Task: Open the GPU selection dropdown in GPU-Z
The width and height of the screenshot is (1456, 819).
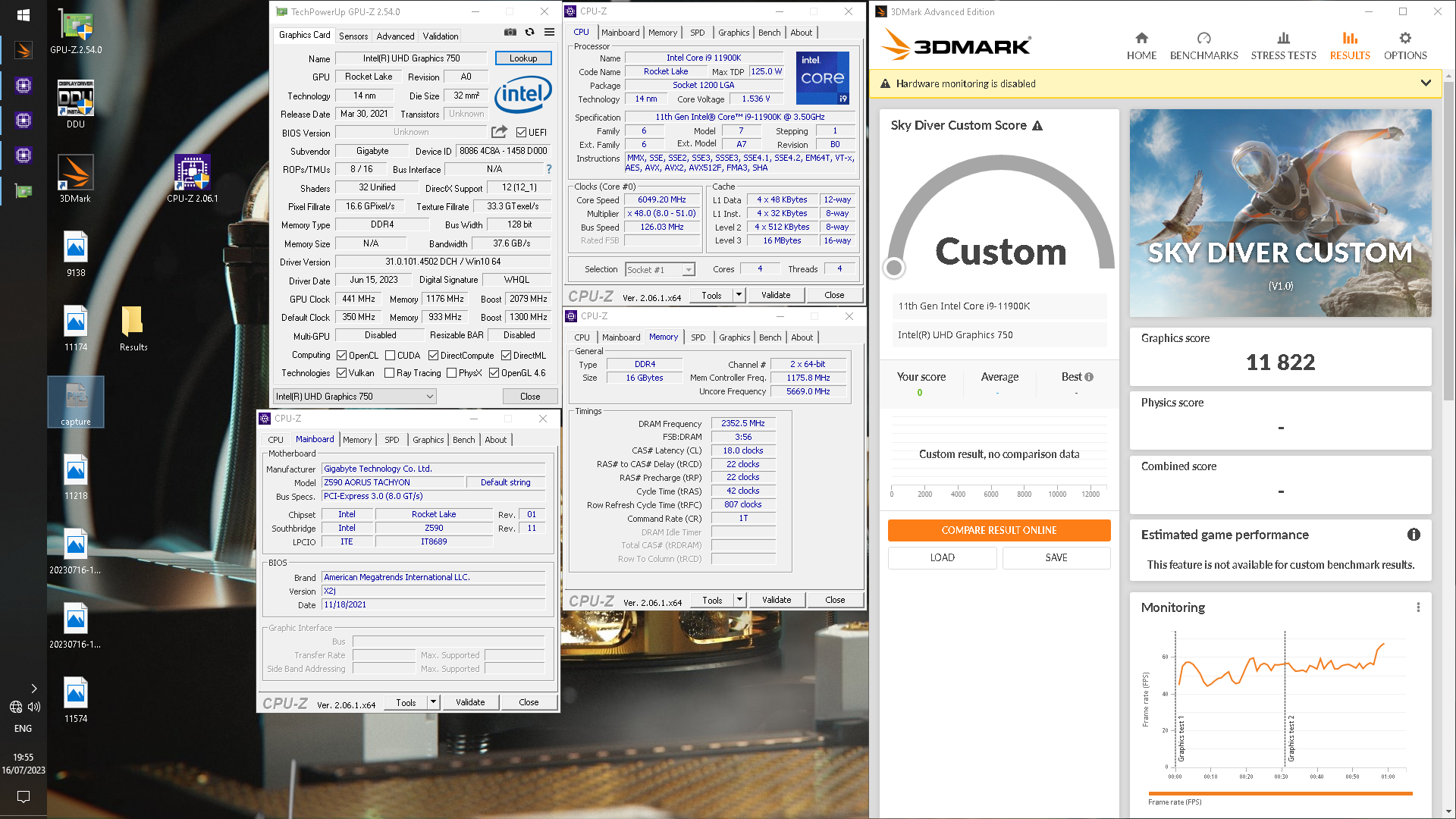Action: (355, 396)
